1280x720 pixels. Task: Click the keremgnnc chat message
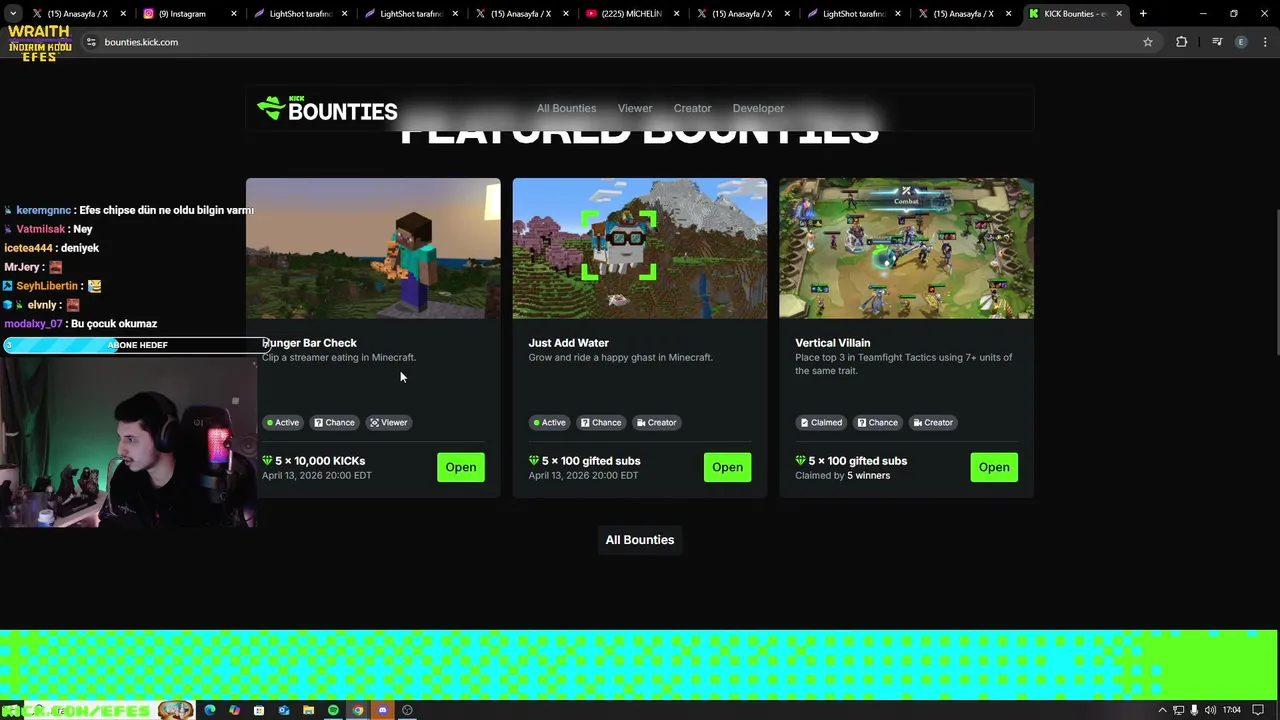pyautogui.click(x=129, y=210)
